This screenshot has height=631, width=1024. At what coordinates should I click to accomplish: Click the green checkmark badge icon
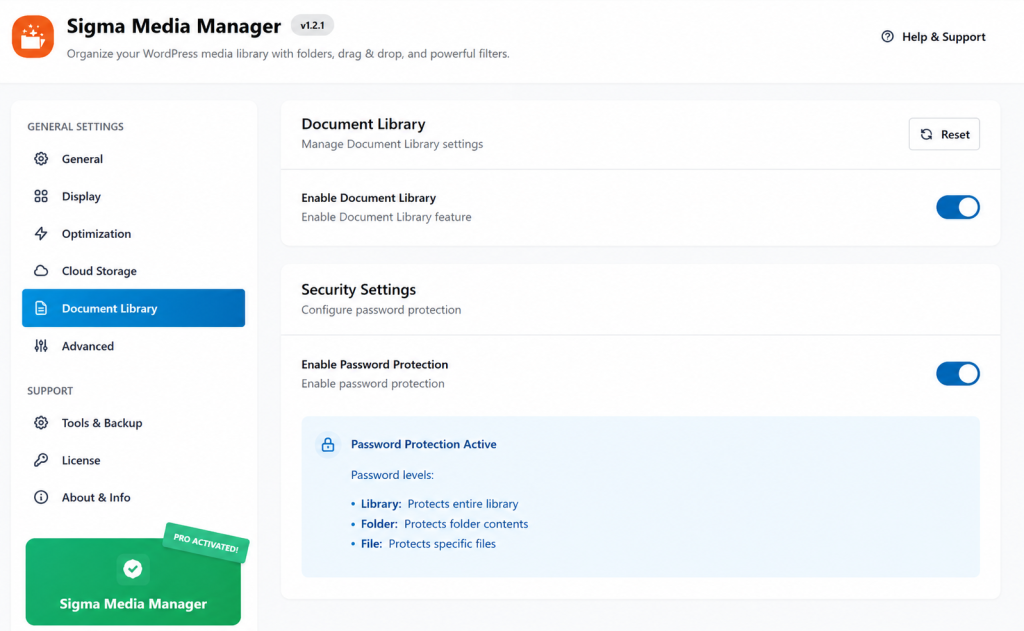tap(133, 569)
